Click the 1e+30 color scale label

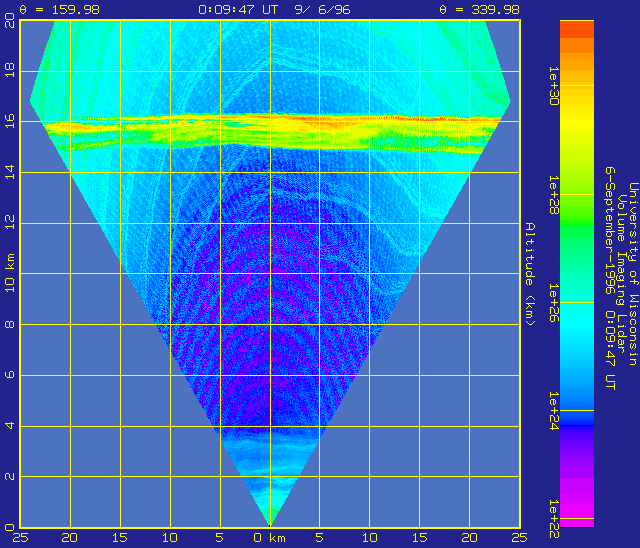(553, 86)
